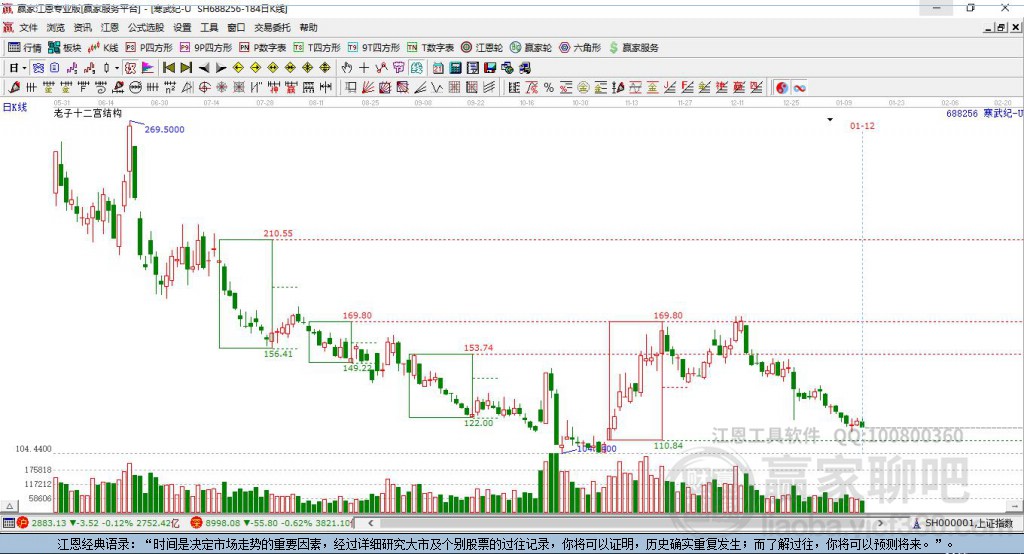The image size is (1024, 554).
Task: Select the crosshair cursor tool
Action: pyautogui.click(x=364, y=68)
